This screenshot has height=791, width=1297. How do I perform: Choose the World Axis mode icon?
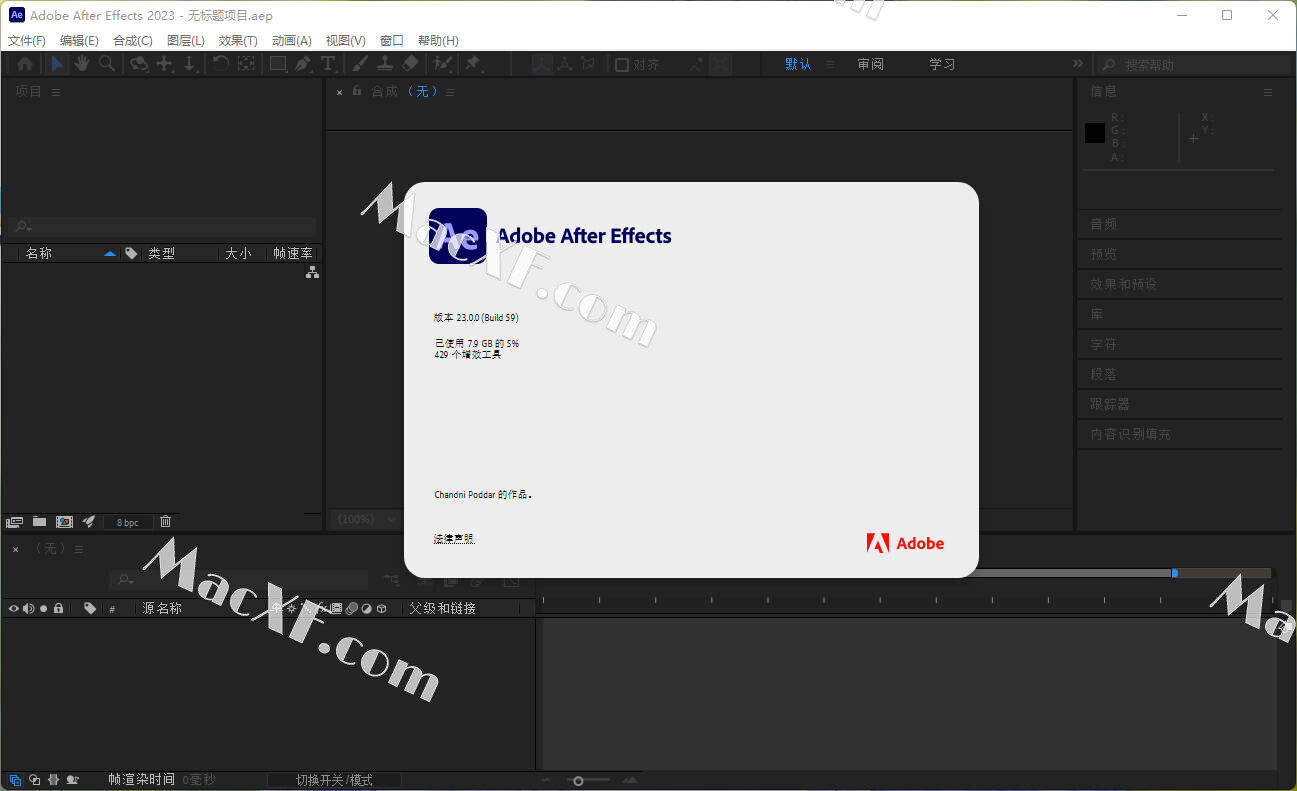565,64
